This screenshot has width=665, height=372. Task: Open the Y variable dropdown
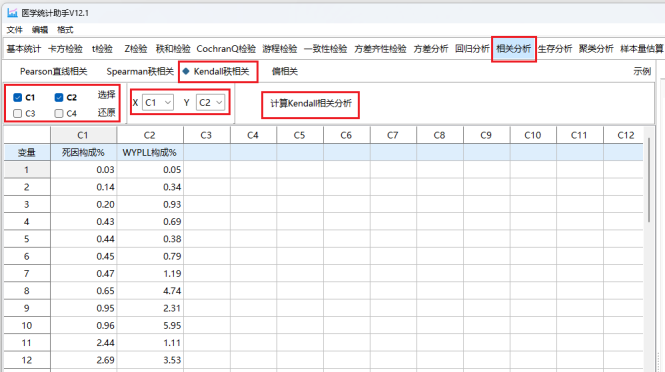point(210,102)
